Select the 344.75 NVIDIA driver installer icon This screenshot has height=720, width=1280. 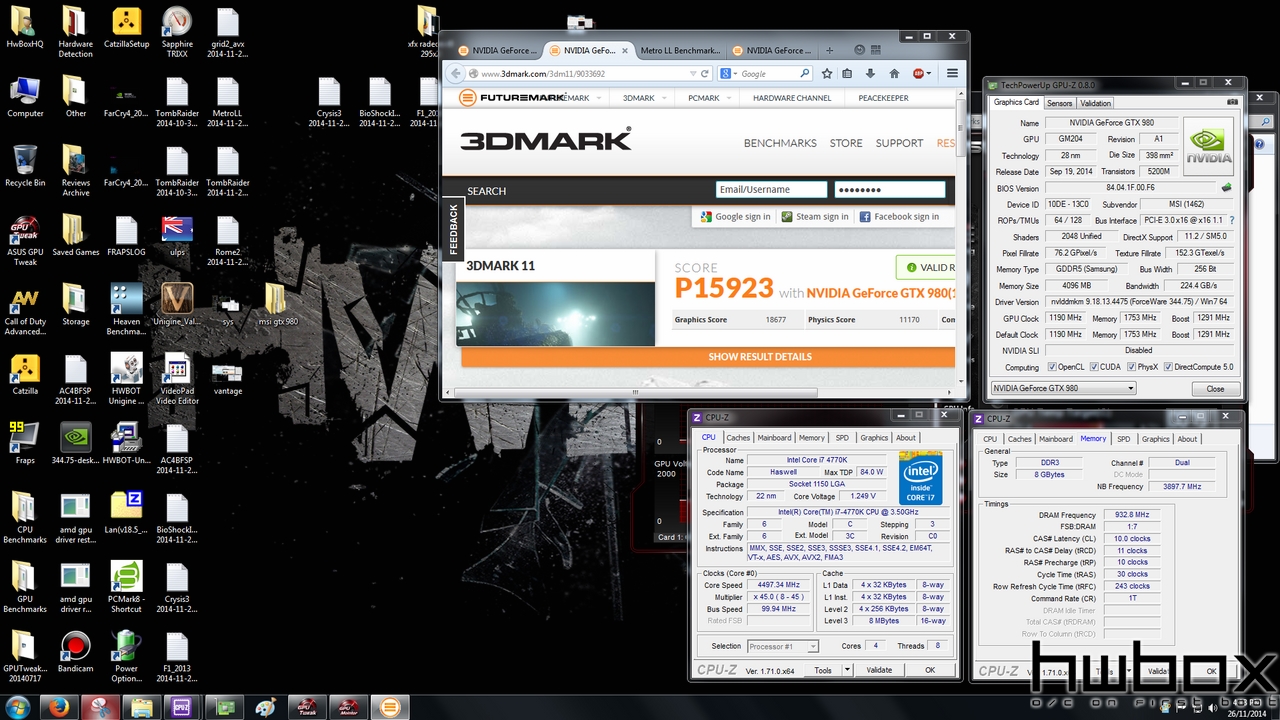click(75, 443)
